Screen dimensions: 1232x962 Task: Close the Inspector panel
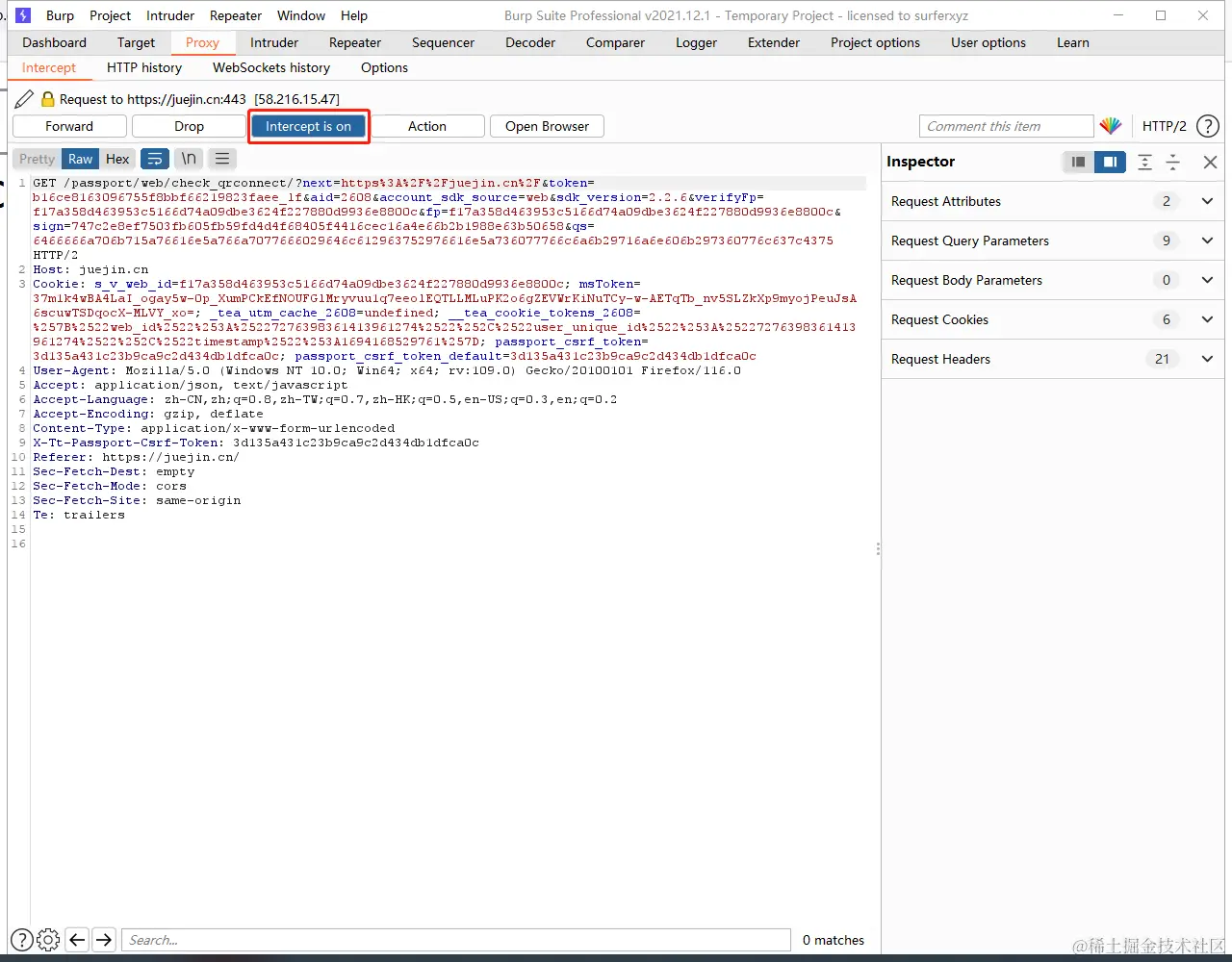click(x=1211, y=162)
